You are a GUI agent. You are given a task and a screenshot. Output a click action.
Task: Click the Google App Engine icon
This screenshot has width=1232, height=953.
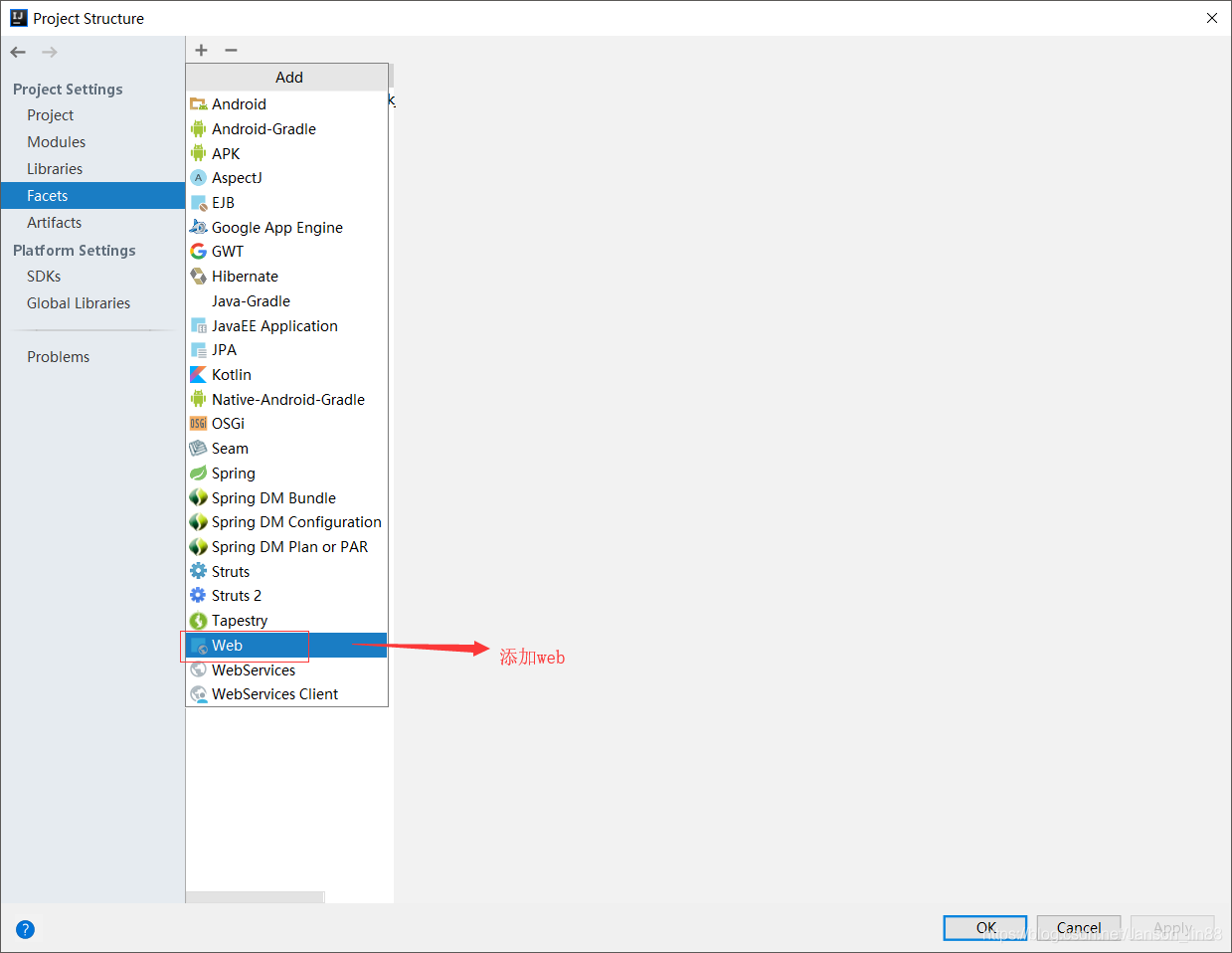(x=198, y=227)
